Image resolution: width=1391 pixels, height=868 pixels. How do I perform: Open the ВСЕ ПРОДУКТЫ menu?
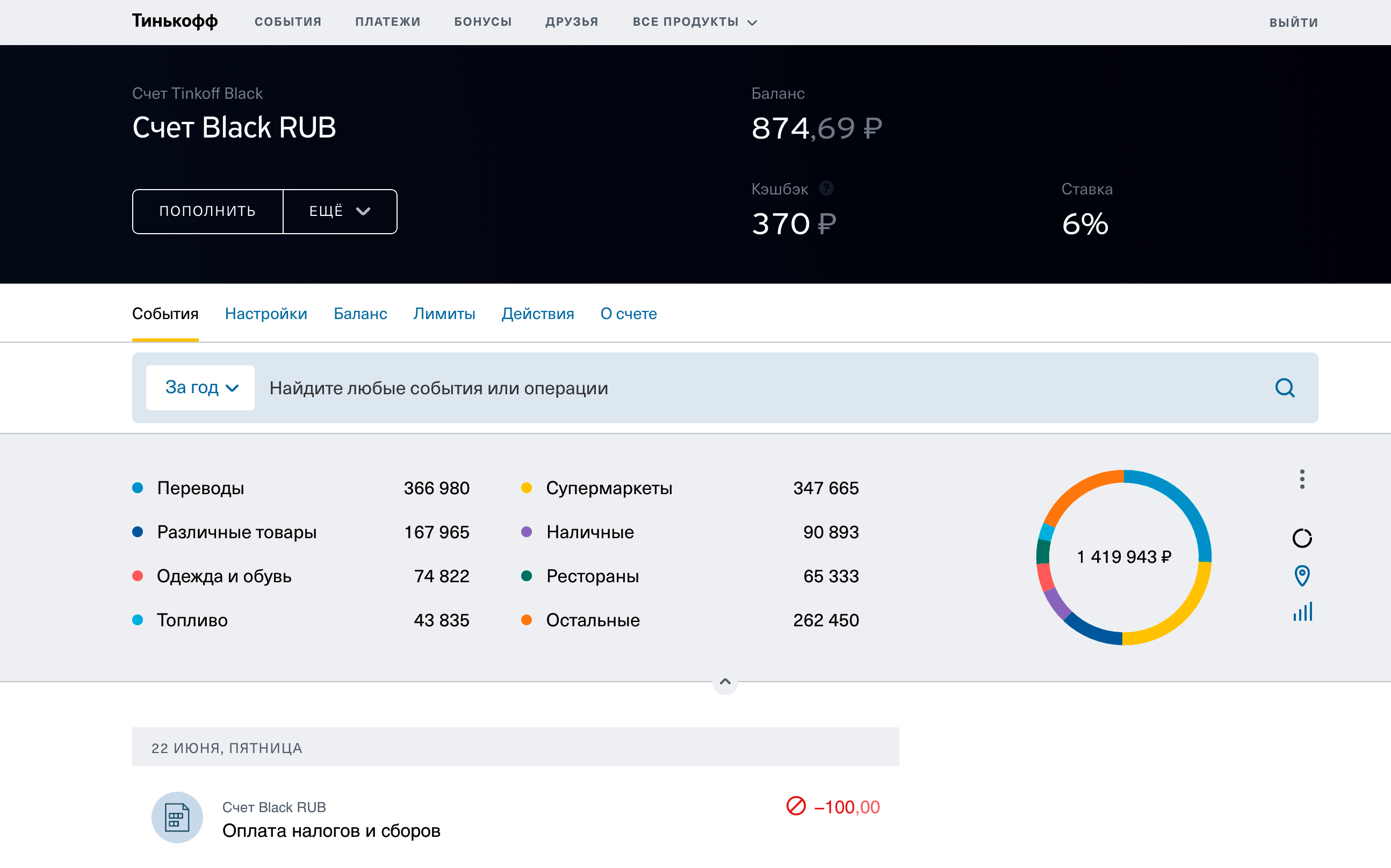coord(695,22)
